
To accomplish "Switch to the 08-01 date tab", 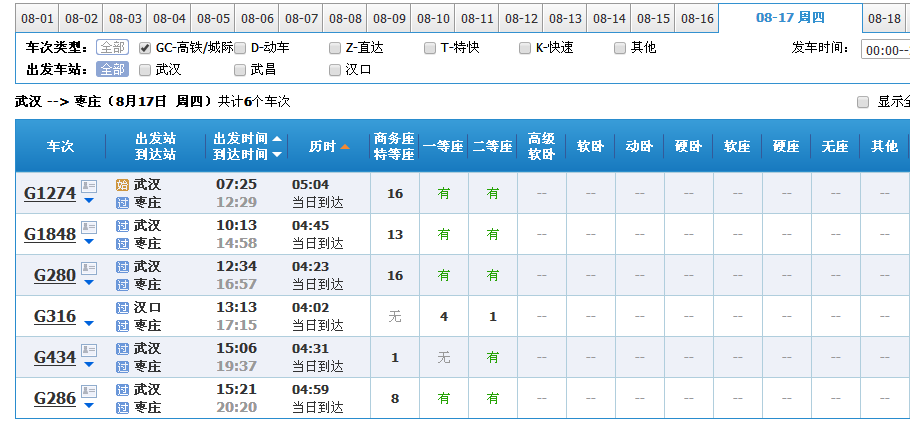I will point(37,19).
